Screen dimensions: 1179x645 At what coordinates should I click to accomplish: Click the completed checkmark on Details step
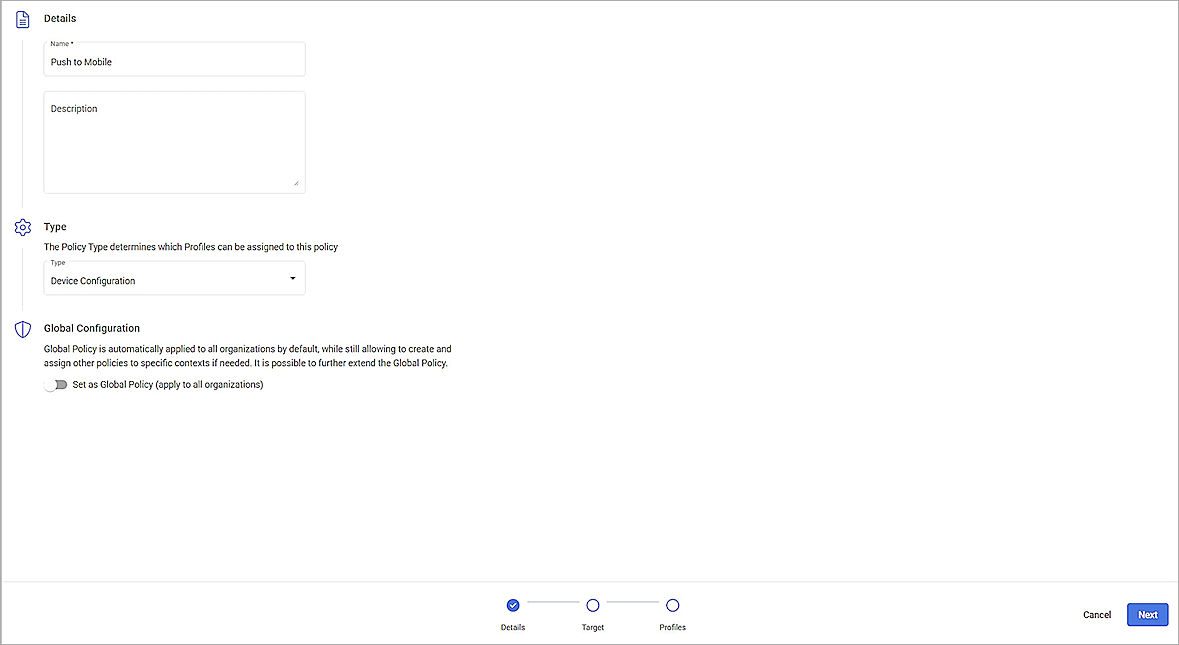[x=513, y=605]
